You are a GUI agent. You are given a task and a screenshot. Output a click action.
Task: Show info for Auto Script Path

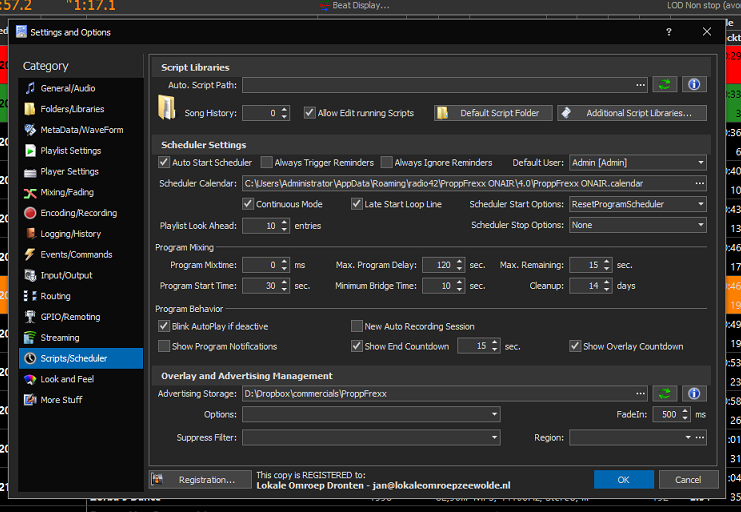[x=694, y=85]
